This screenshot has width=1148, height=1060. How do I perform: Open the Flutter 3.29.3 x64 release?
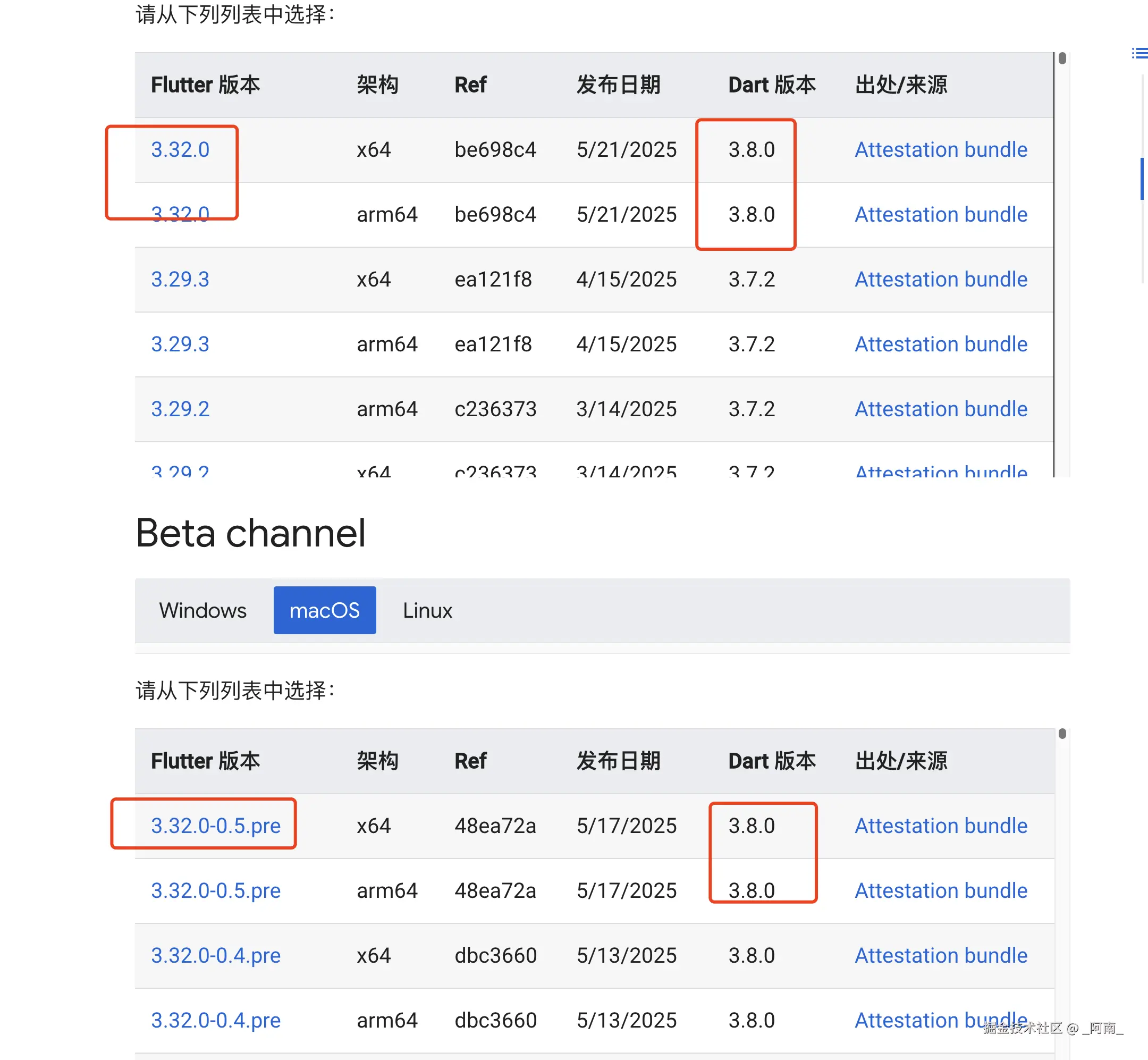point(180,279)
